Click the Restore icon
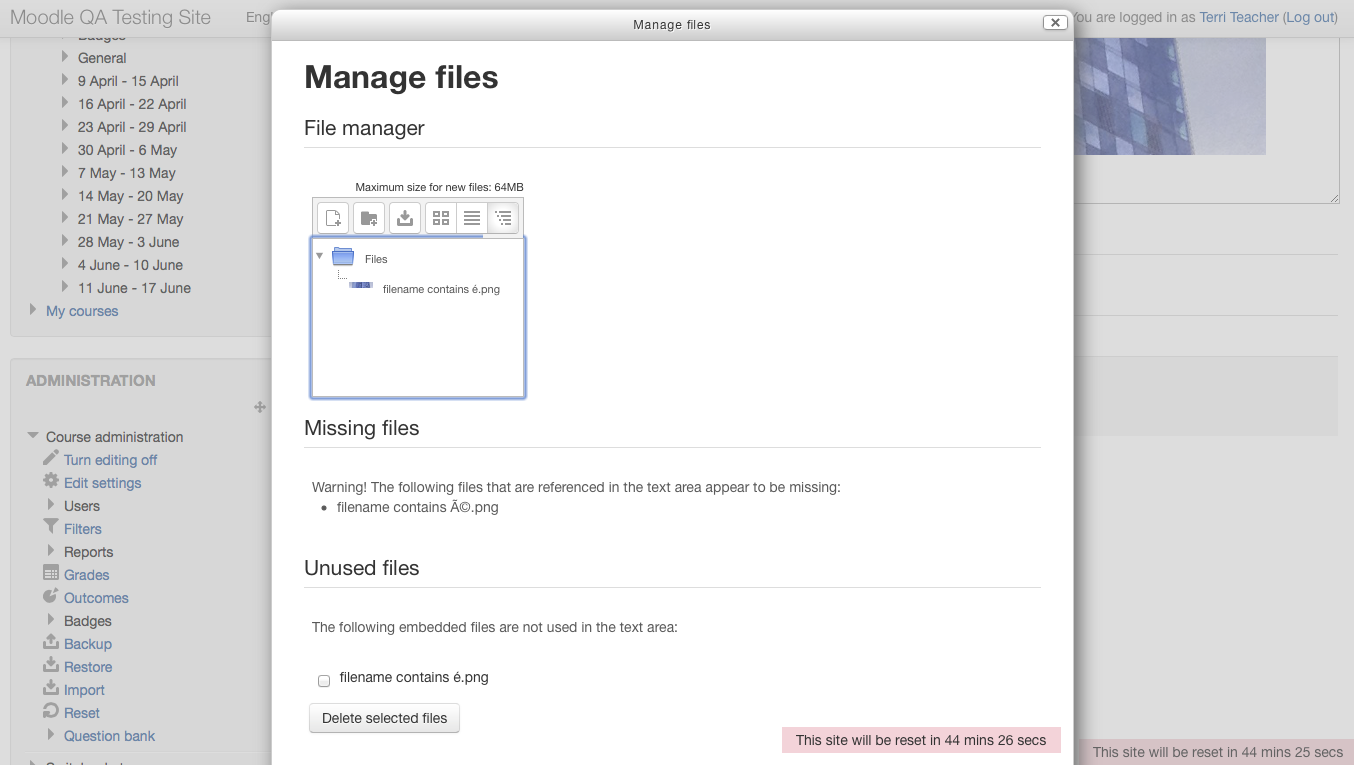1354x765 pixels. [x=51, y=665]
